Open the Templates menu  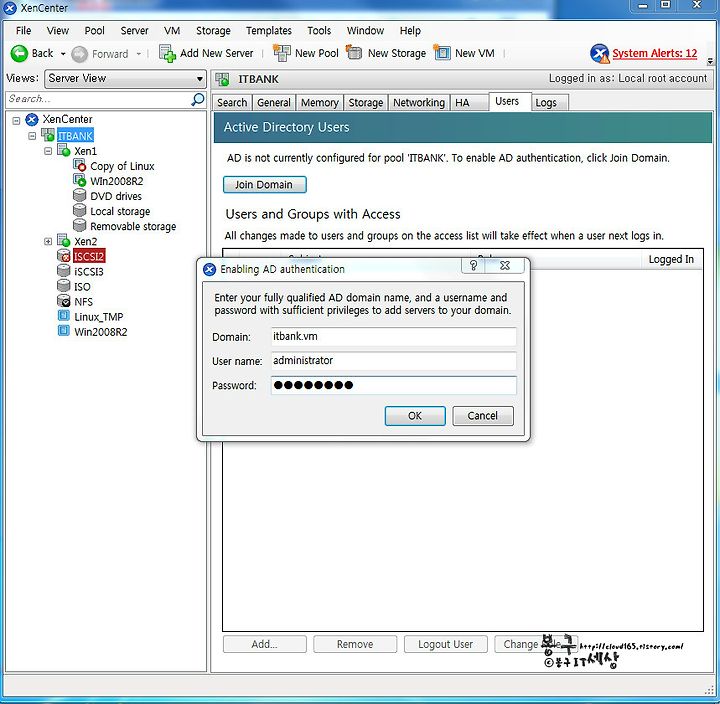[269, 31]
